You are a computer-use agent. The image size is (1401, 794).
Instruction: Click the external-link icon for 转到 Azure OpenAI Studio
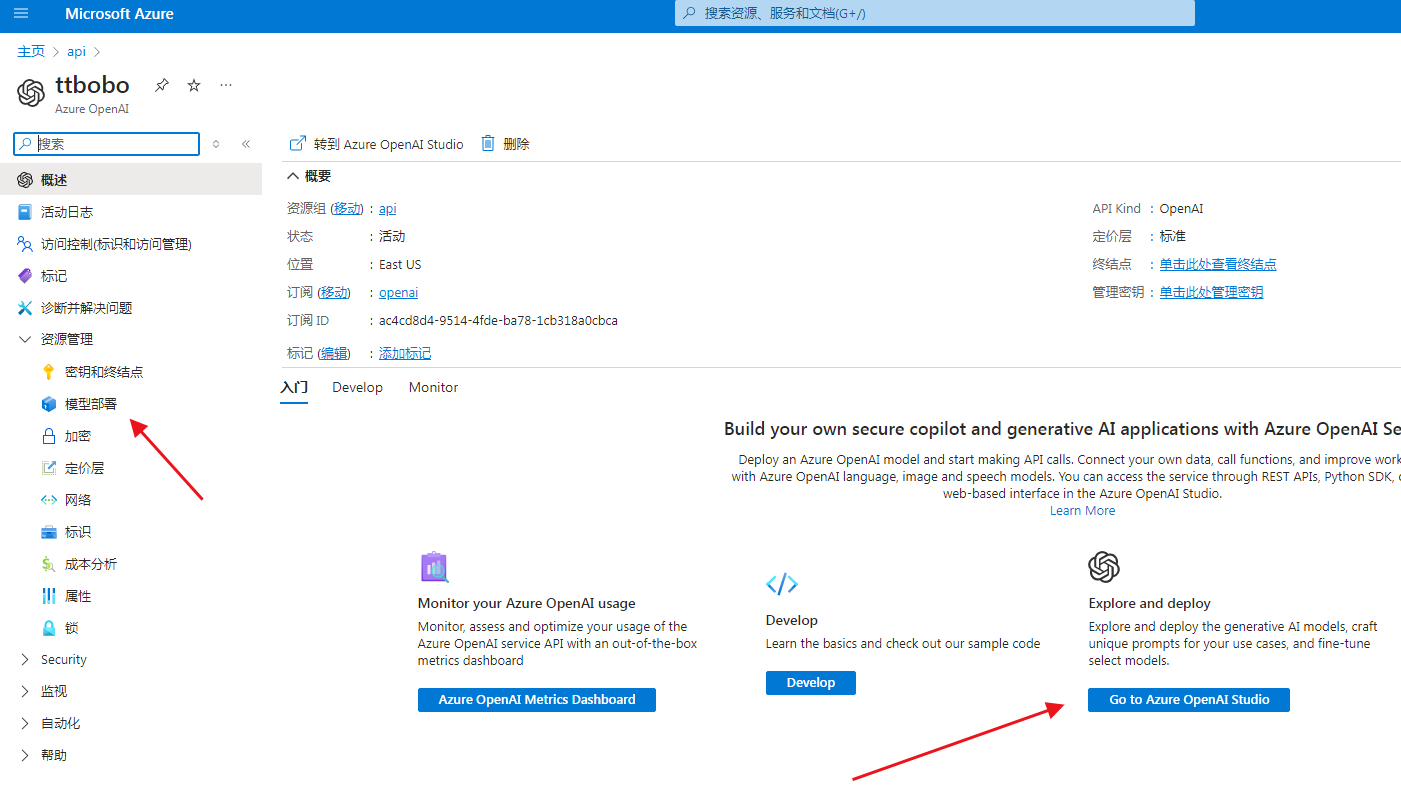[297, 144]
